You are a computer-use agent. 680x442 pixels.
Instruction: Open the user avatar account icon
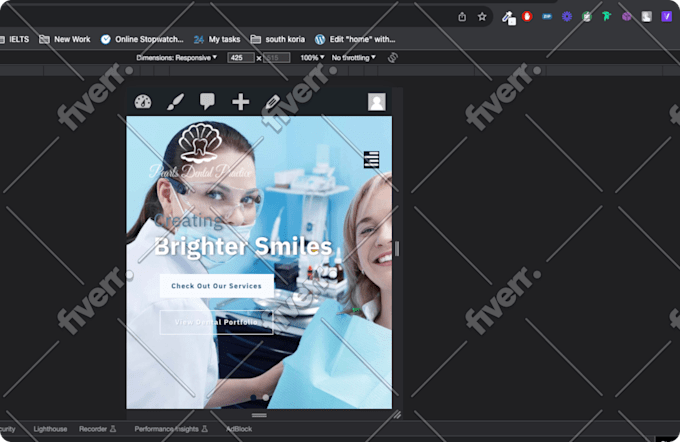tap(376, 102)
